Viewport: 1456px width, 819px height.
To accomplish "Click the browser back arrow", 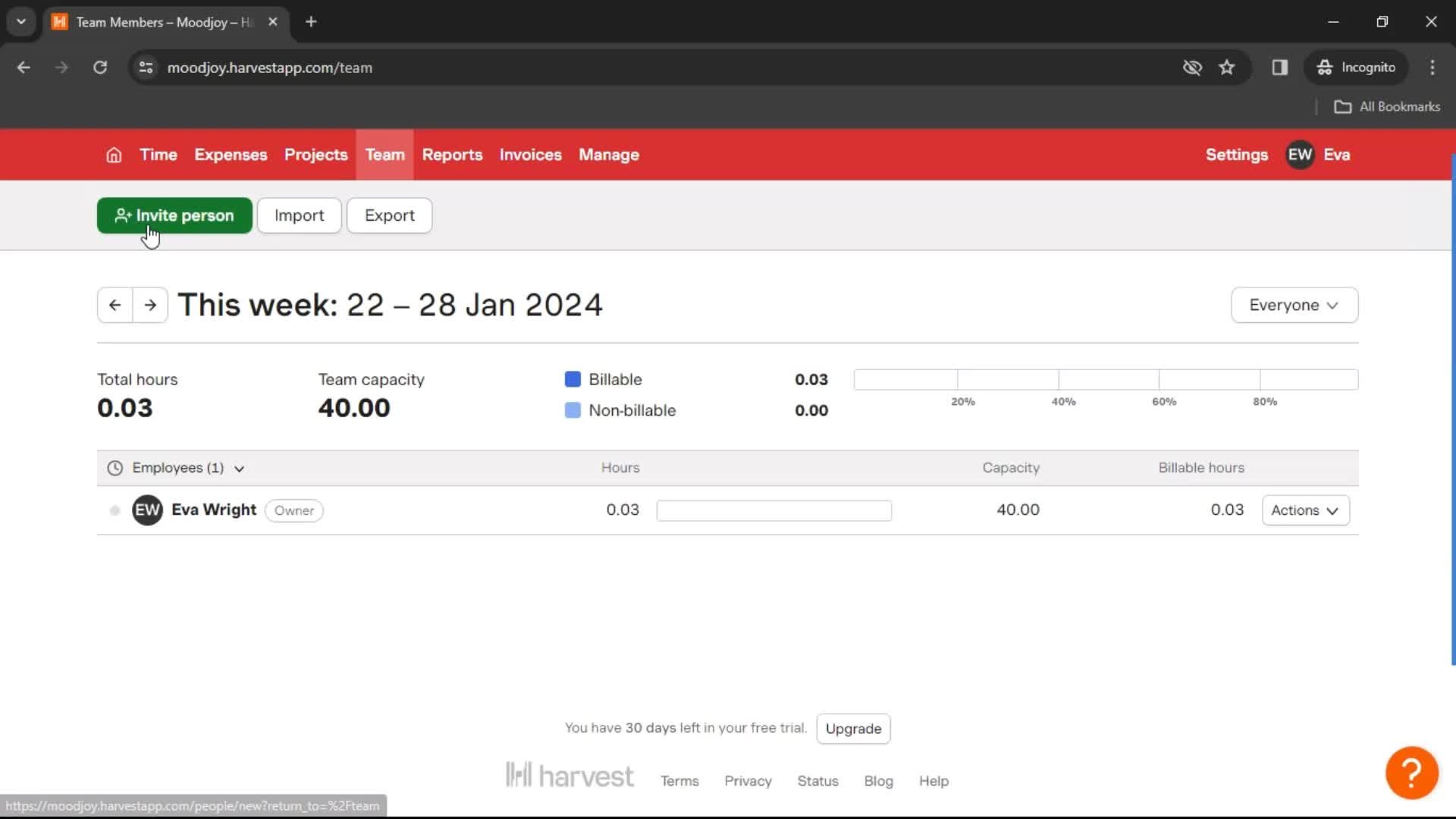I will click(24, 67).
